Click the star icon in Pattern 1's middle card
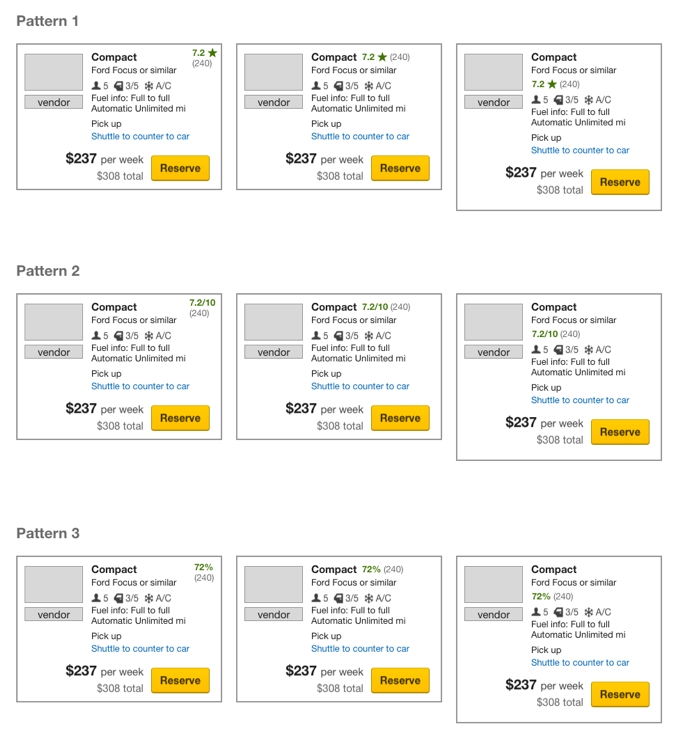Screen dimensions: 681x743 click(x=382, y=58)
